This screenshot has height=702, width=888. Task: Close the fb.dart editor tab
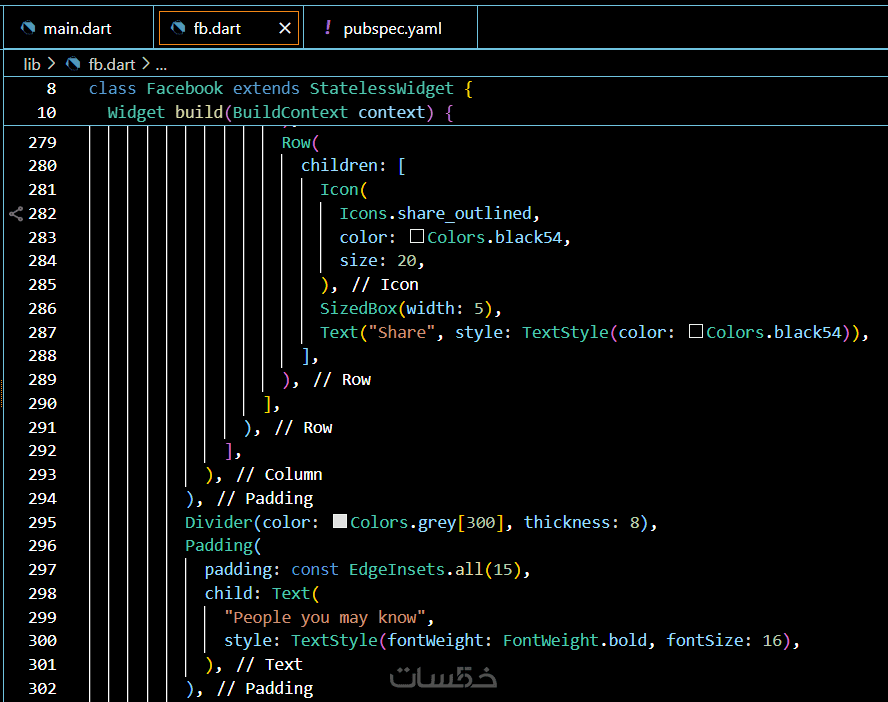tap(285, 28)
